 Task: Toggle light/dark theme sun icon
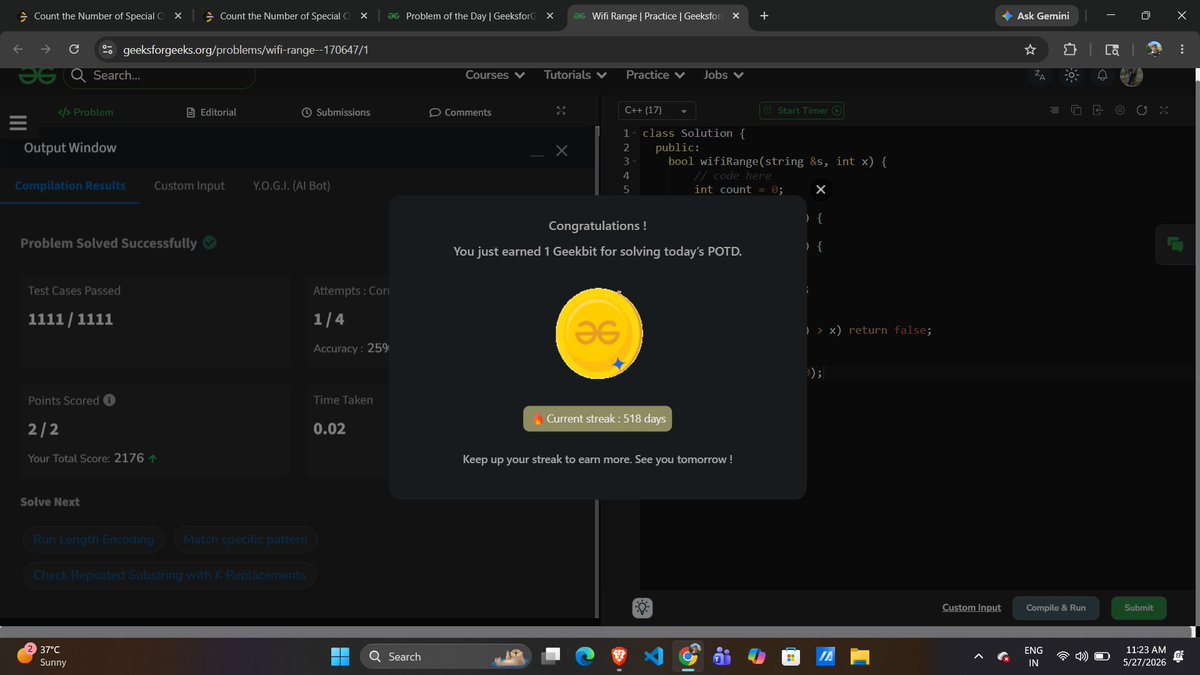tap(1072, 76)
